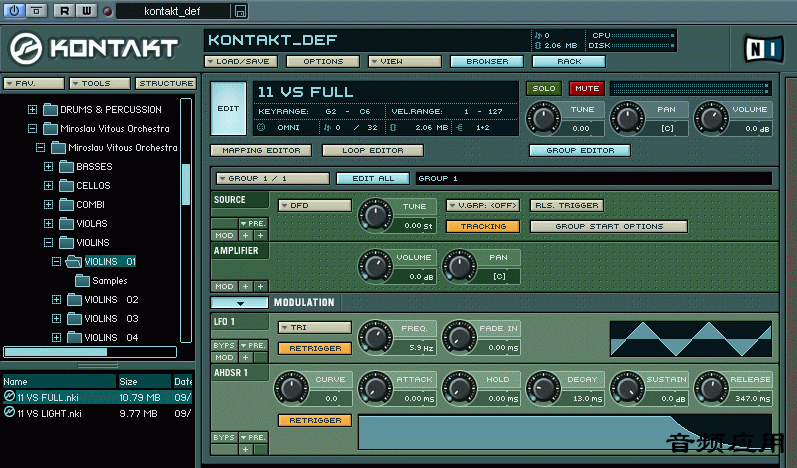
Task: Click the second title bar button next to the power icon
Action: [x=37, y=10]
